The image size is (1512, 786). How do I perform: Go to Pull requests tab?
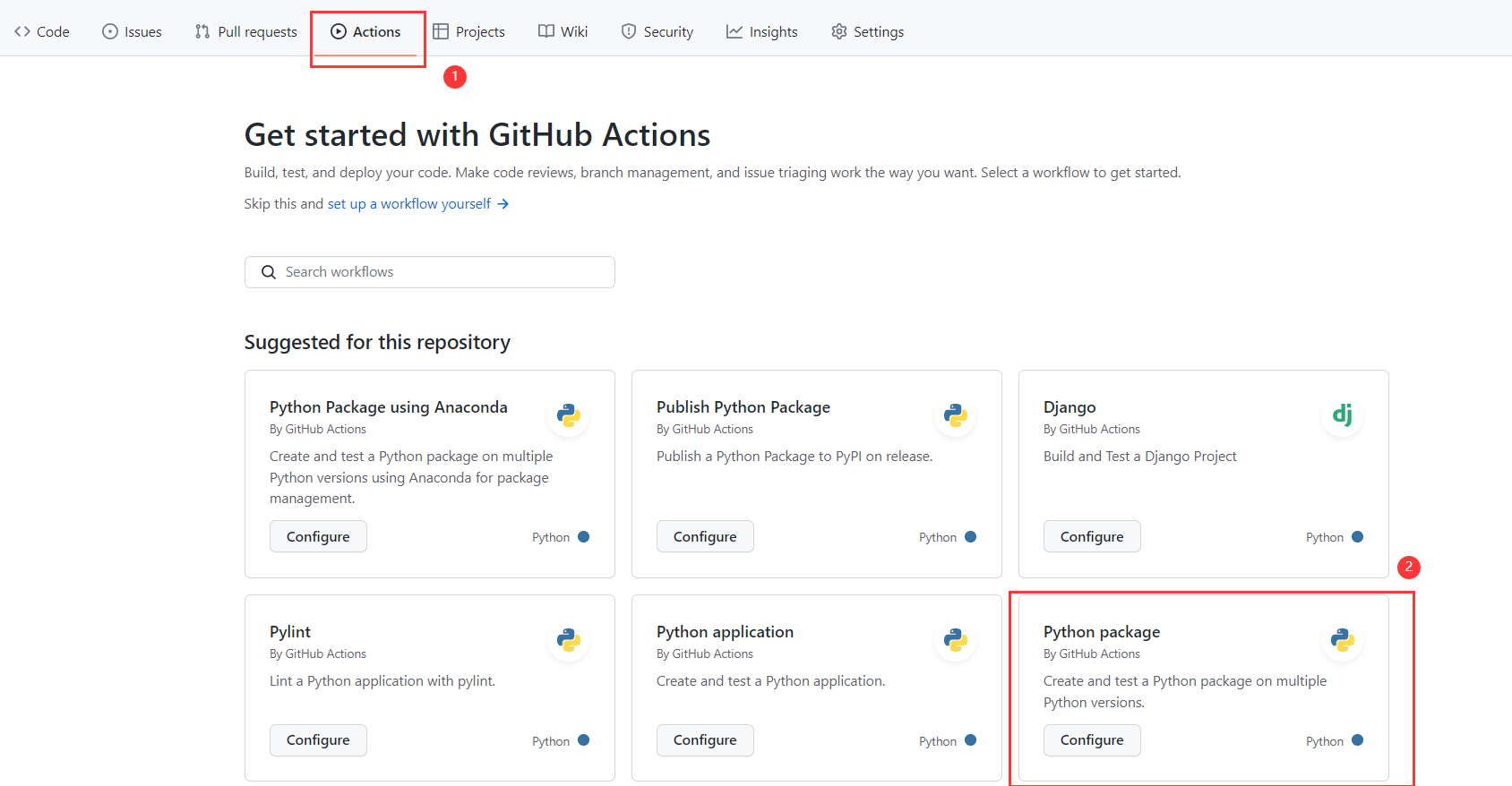(x=245, y=31)
